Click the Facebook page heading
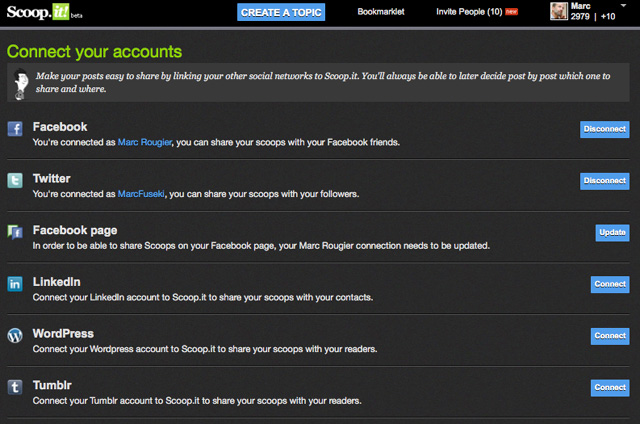The width and height of the screenshot is (640, 424). [75, 231]
